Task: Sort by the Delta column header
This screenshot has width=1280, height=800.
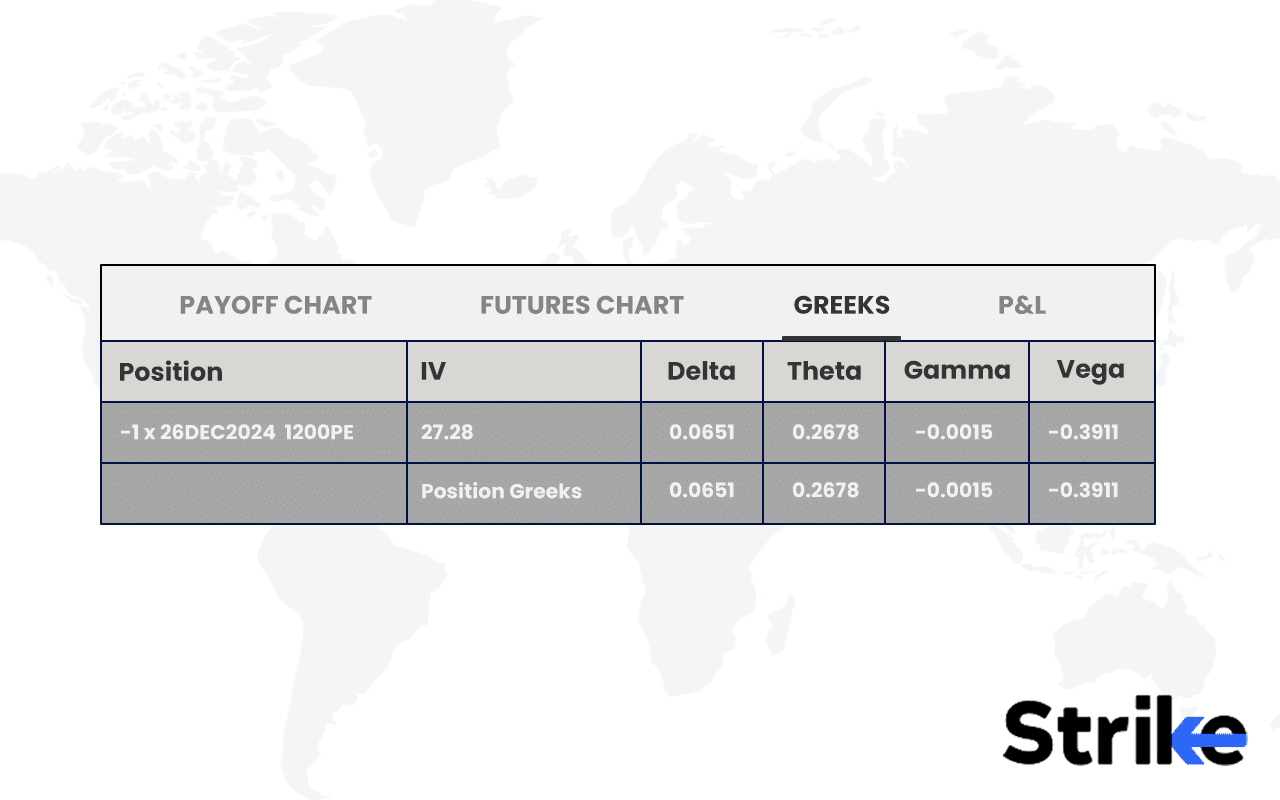Action: (x=702, y=372)
